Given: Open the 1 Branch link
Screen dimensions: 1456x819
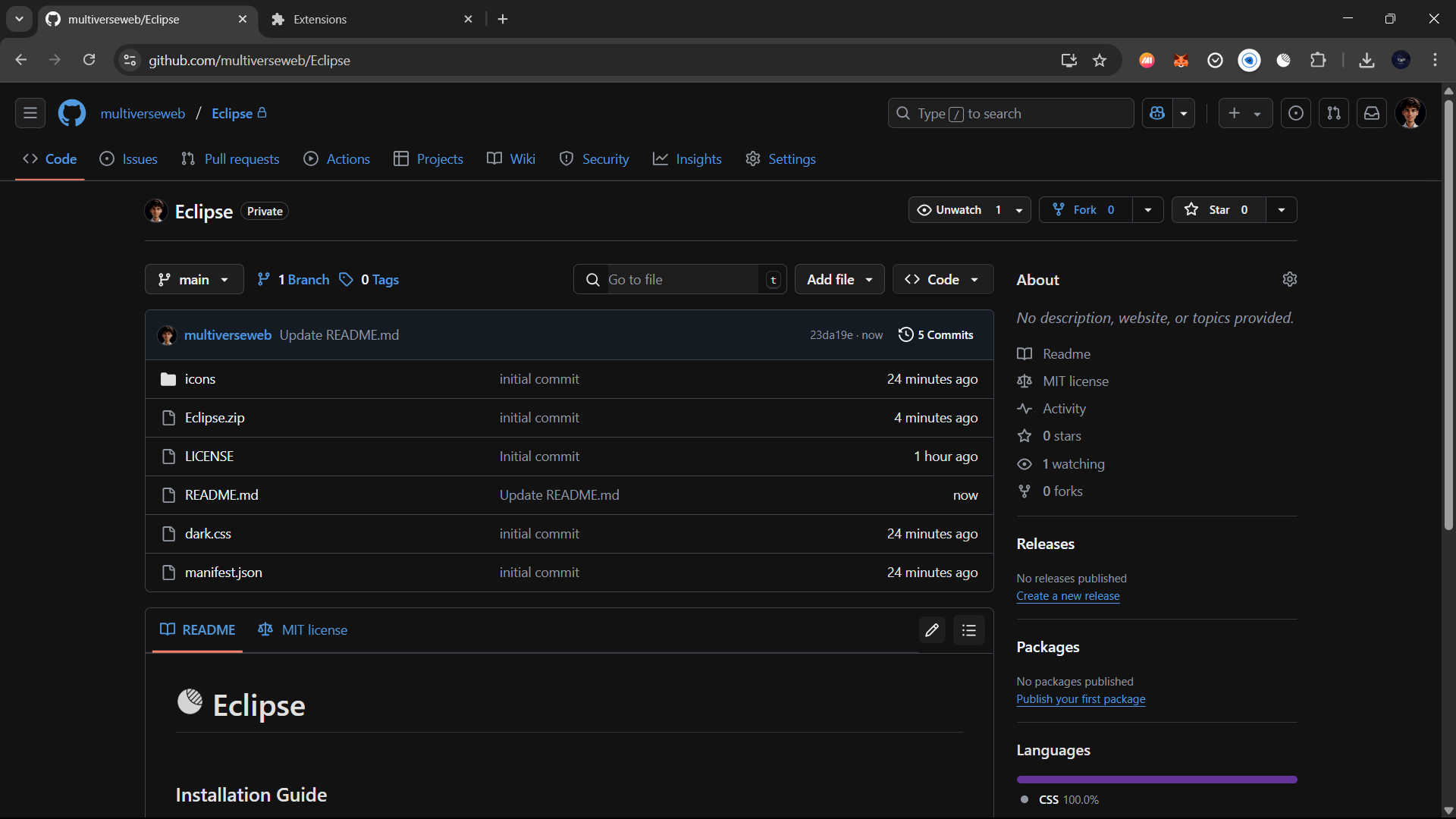Looking at the screenshot, I should coord(293,280).
